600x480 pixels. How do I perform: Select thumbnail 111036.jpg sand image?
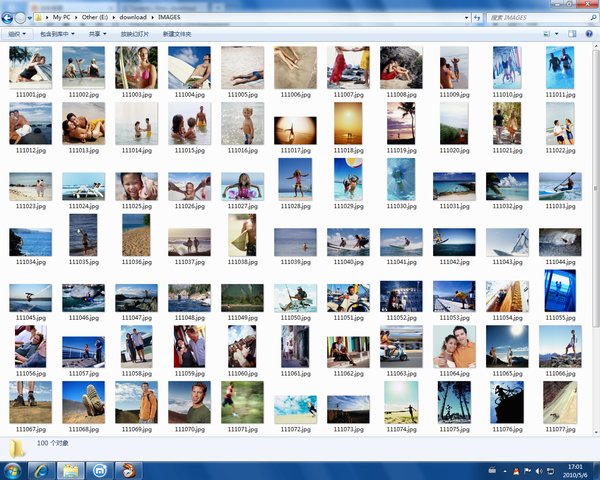pos(136,235)
